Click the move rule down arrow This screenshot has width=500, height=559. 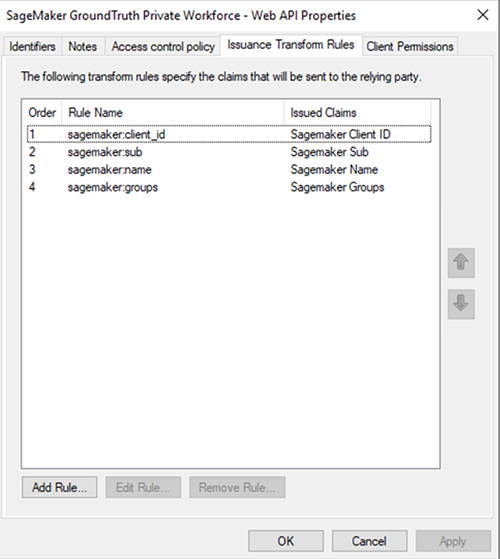point(461,304)
